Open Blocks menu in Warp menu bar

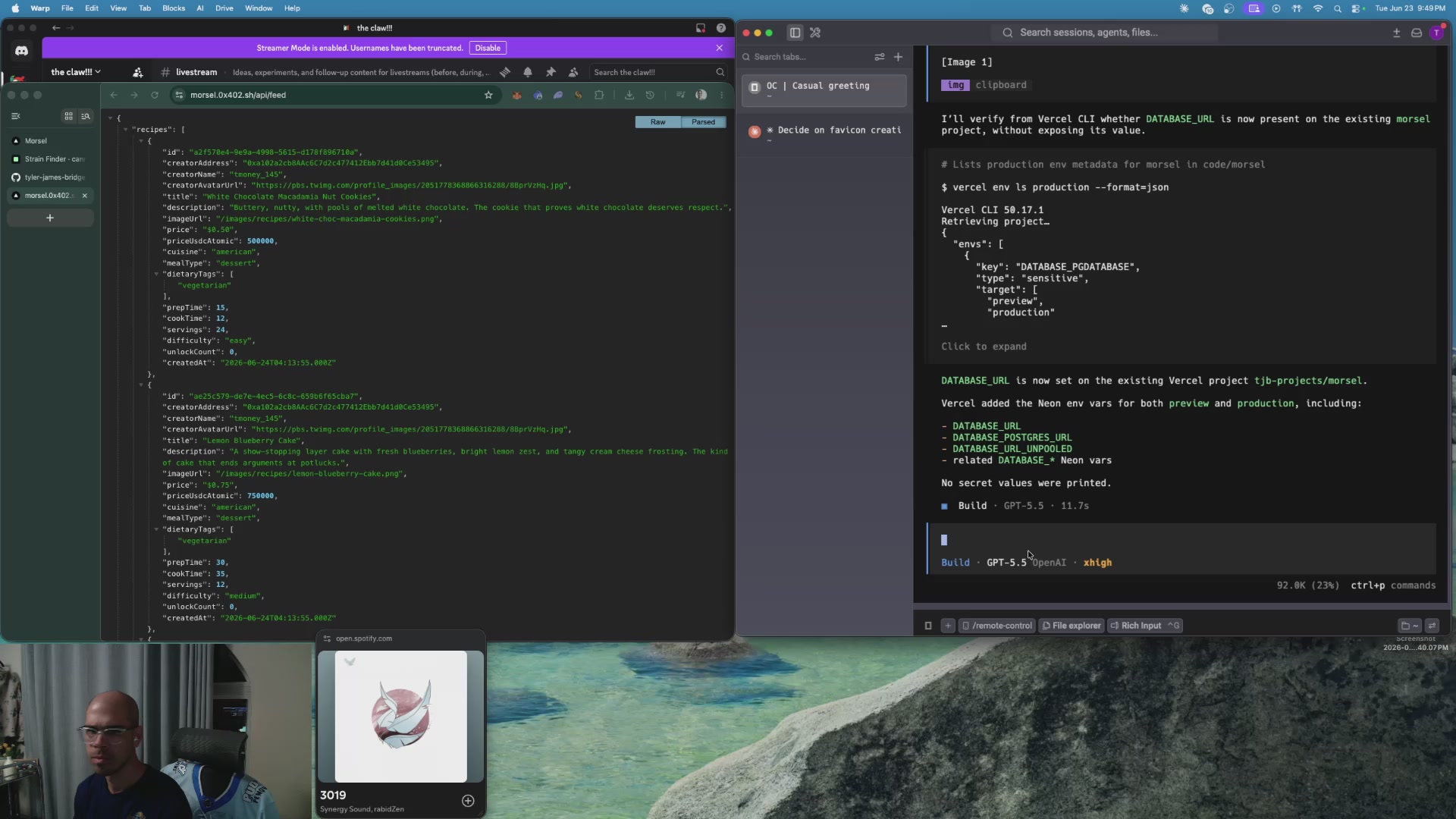[x=174, y=8]
